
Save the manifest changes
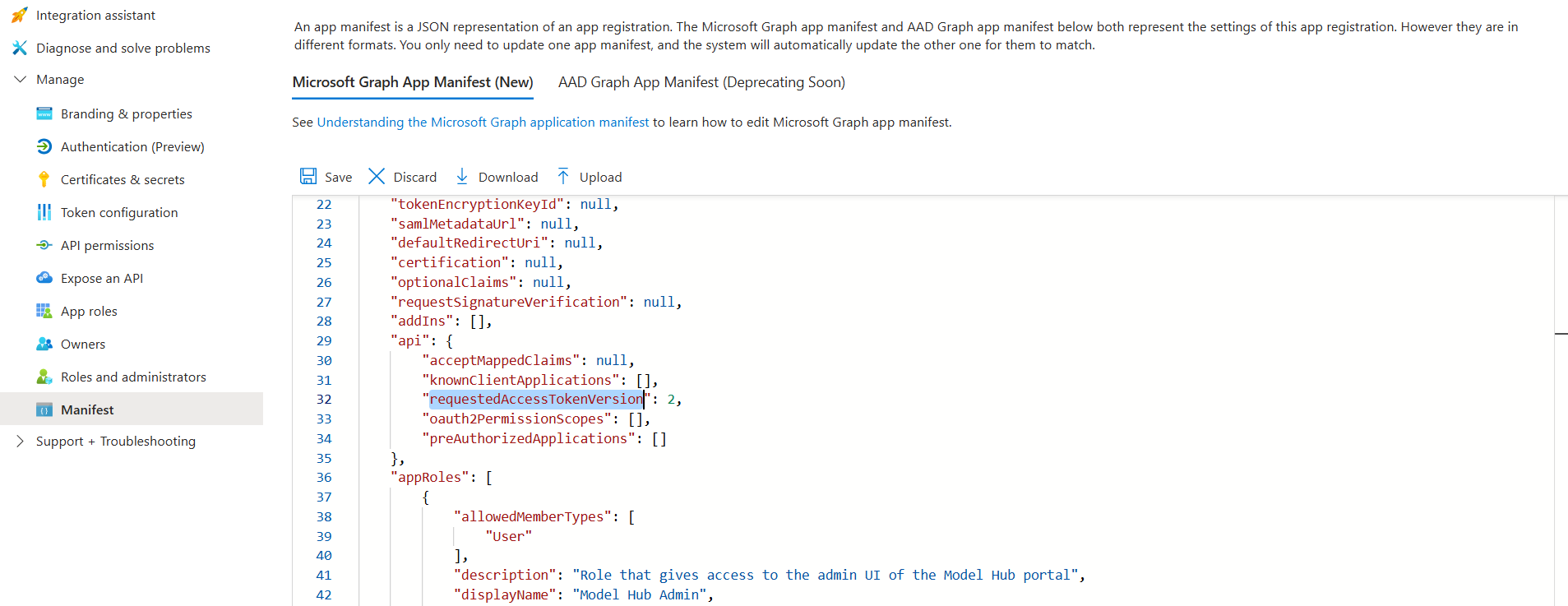coord(326,177)
